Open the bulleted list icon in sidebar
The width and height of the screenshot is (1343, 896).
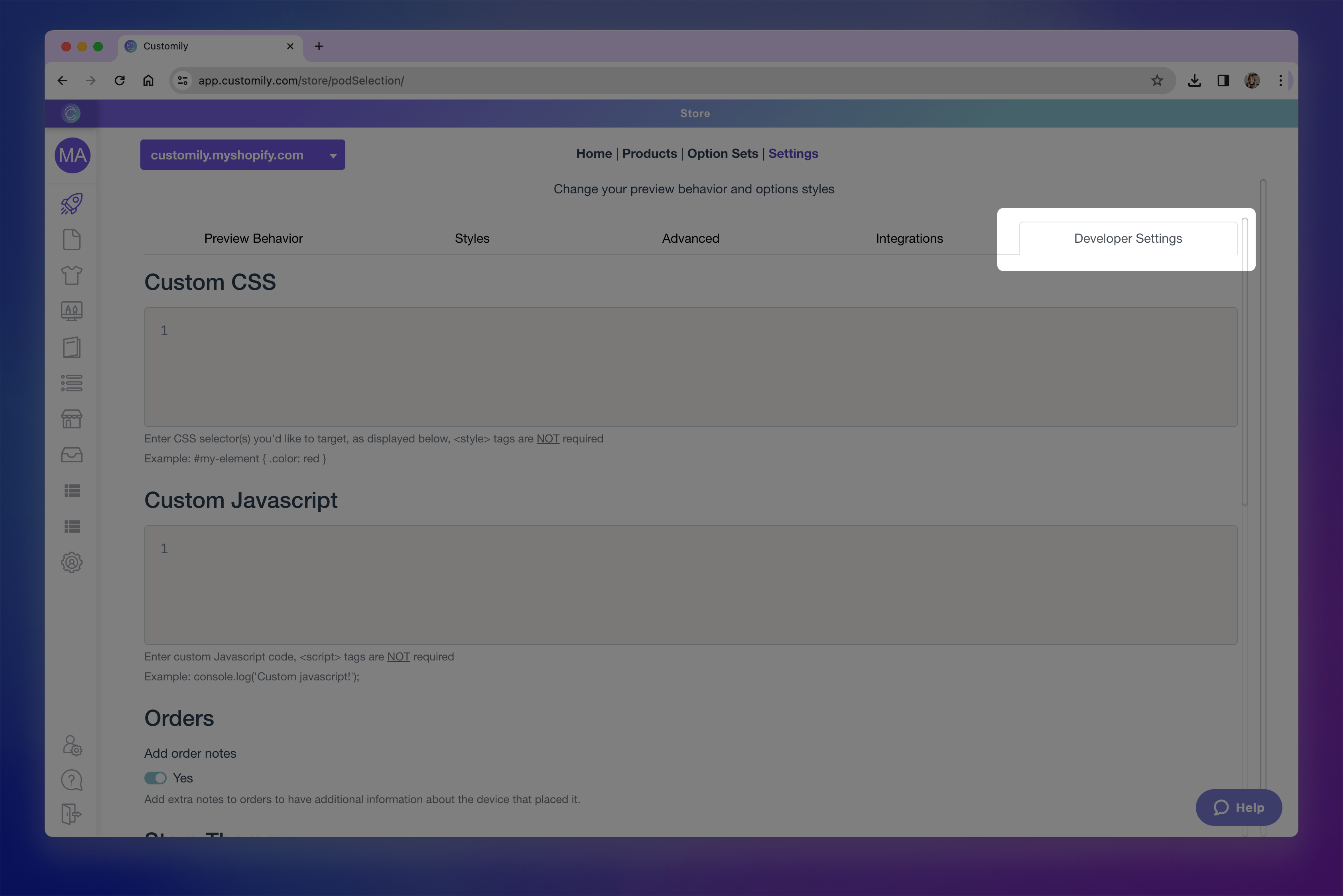coord(72,383)
